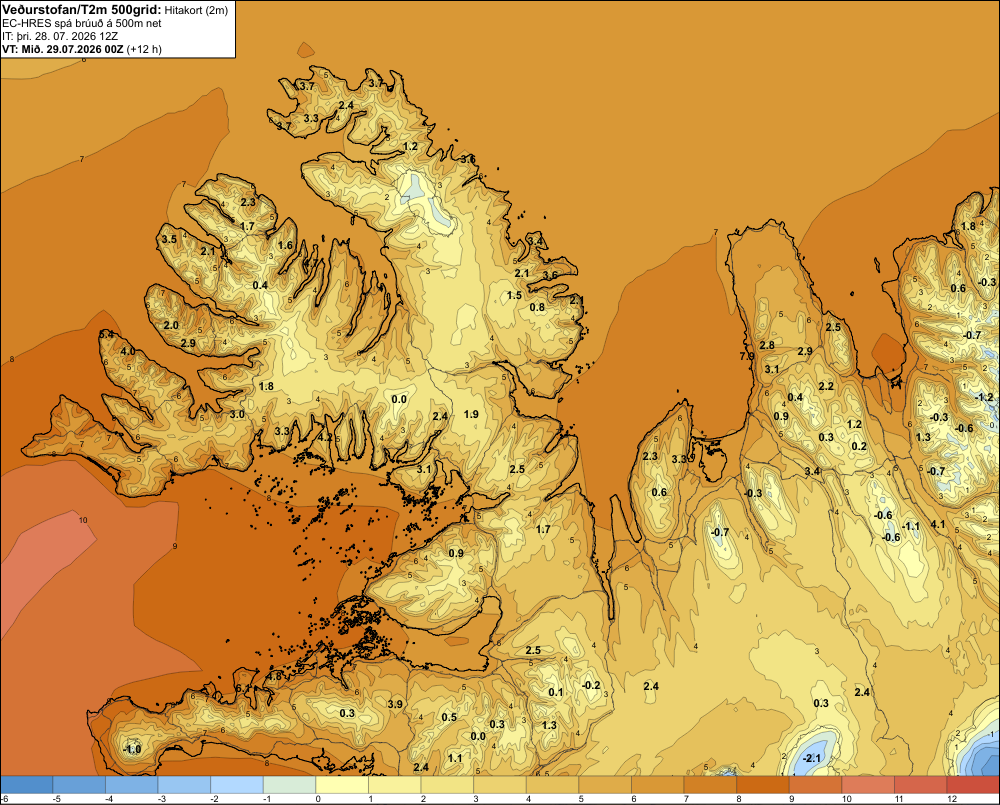Image resolution: width=1000 pixels, height=805 pixels.
Task: Click the legend swatch between 0 and 1
Action: (x=342, y=785)
